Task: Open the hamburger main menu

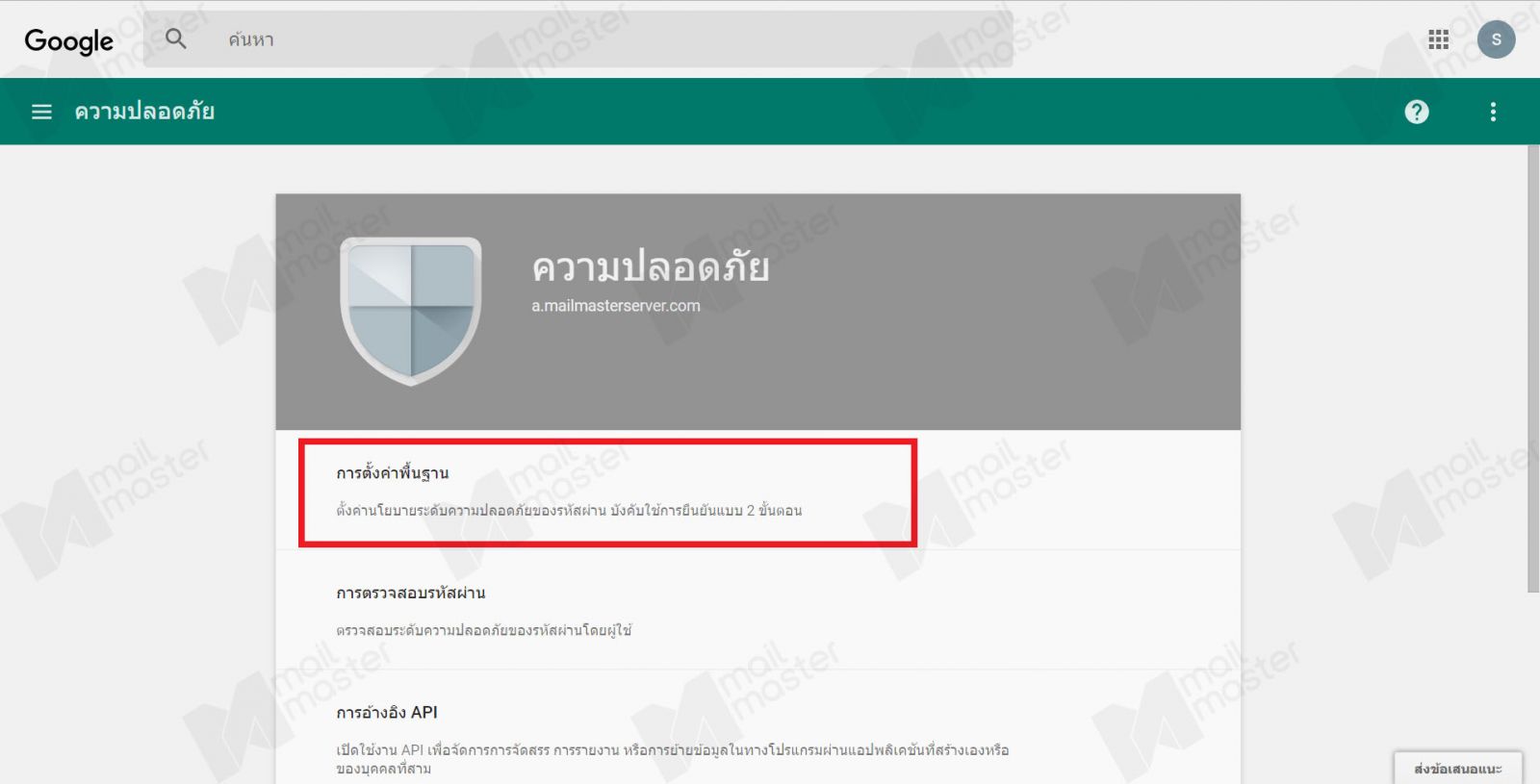Action: coord(41,112)
